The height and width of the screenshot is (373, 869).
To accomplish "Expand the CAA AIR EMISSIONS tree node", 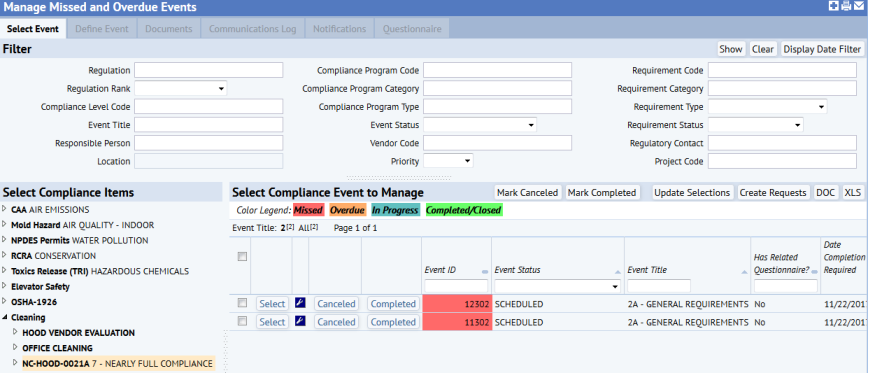I will coord(5,210).
